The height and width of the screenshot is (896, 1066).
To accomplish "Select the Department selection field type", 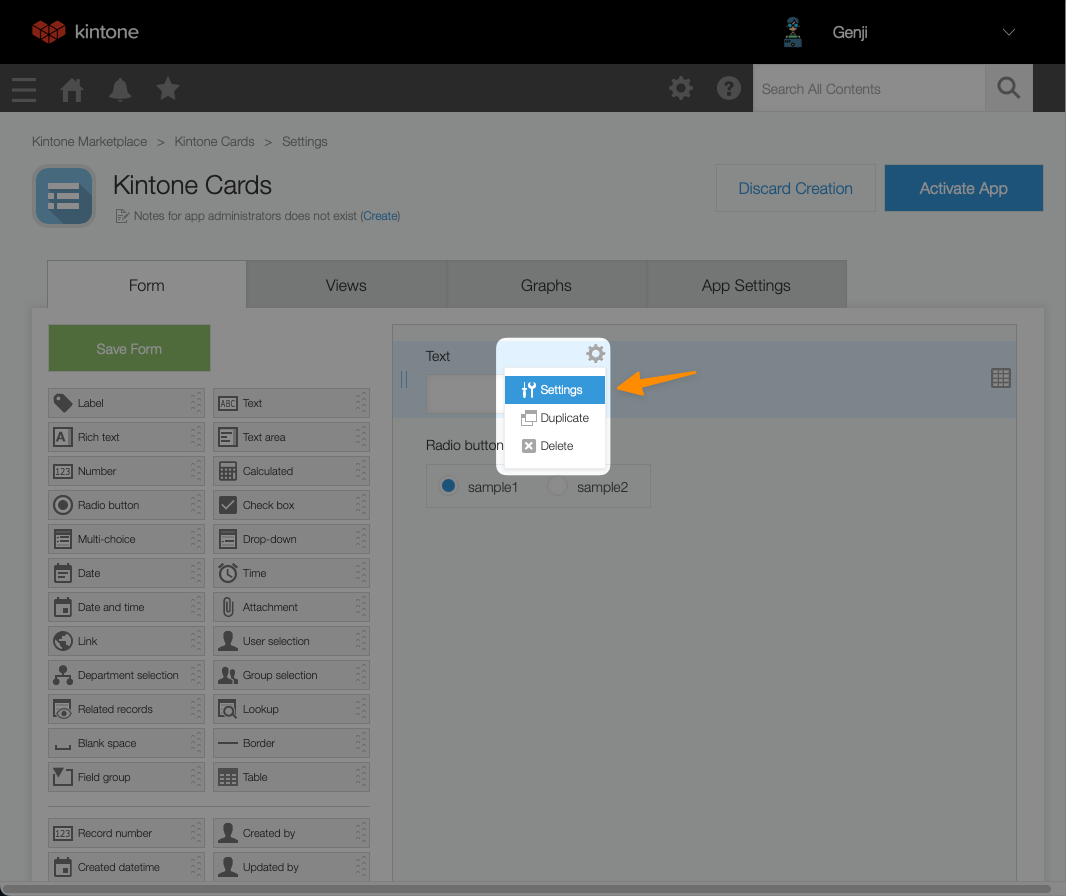I will pyautogui.click(x=126, y=675).
